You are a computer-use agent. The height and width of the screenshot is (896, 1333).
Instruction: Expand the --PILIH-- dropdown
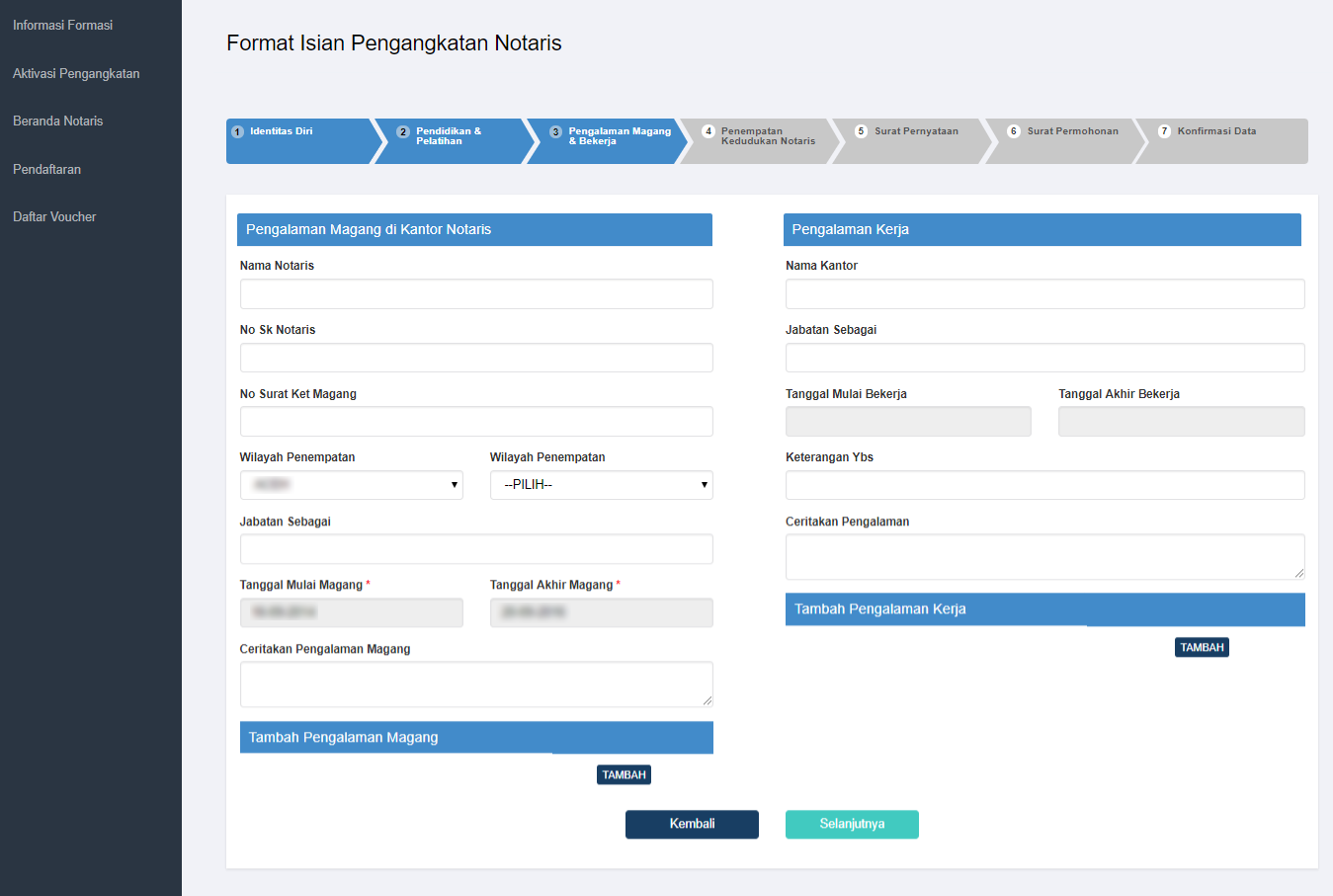(601, 485)
